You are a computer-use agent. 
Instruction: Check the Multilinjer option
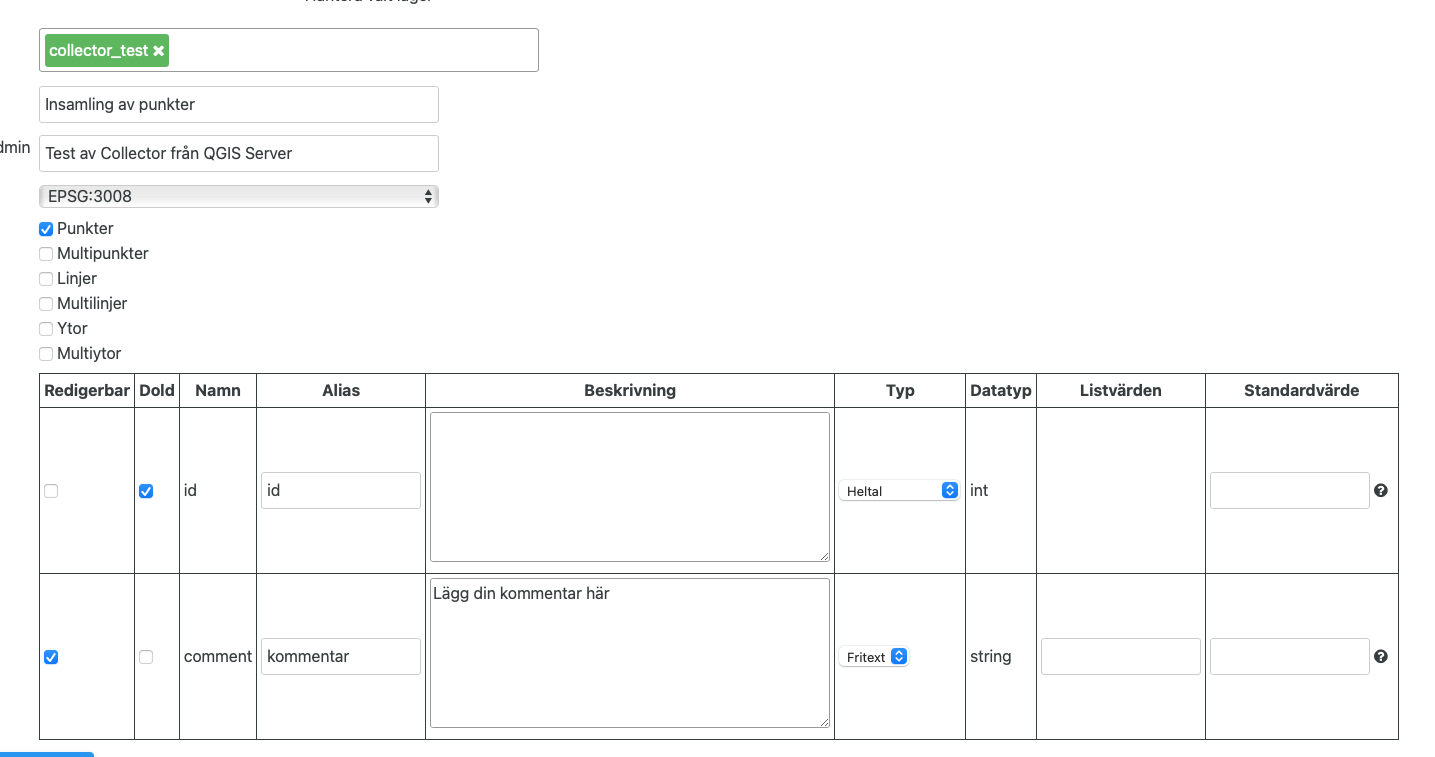pos(46,304)
